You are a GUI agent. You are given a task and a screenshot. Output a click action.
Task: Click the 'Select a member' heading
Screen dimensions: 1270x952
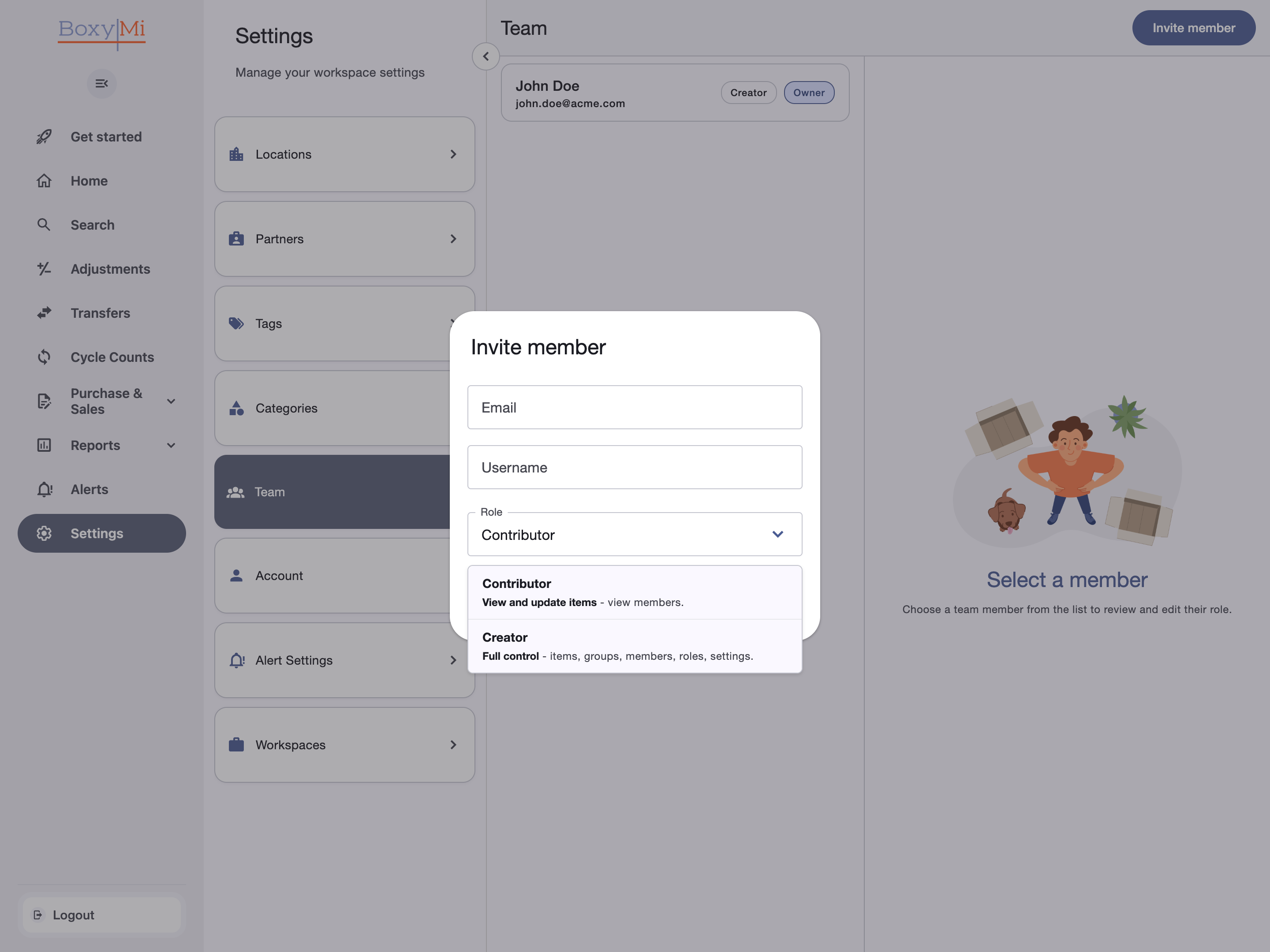pyautogui.click(x=1067, y=580)
